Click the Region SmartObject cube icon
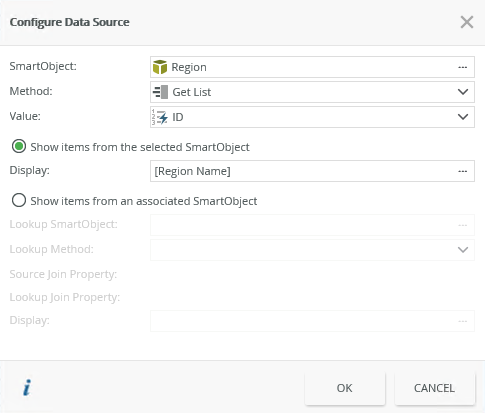Screen dimensions: 485x413 pos(160,67)
